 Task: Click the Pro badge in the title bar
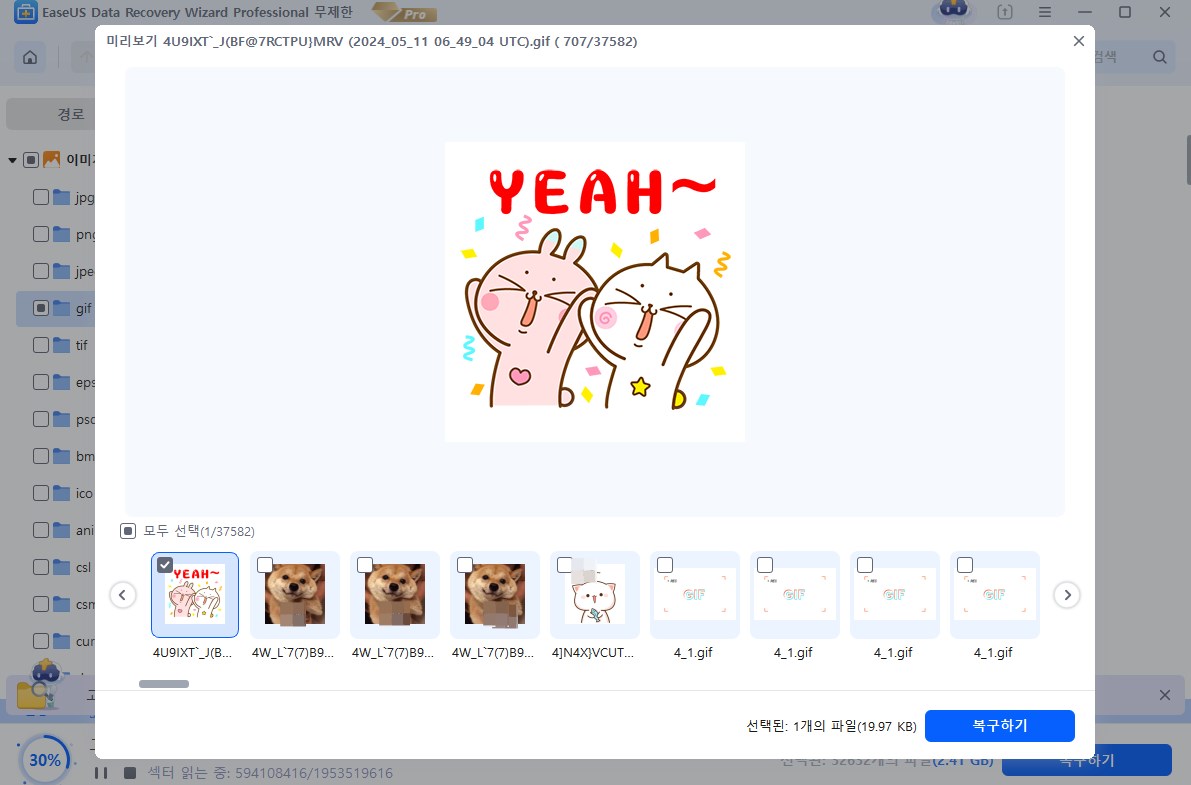[x=405, y=13]
